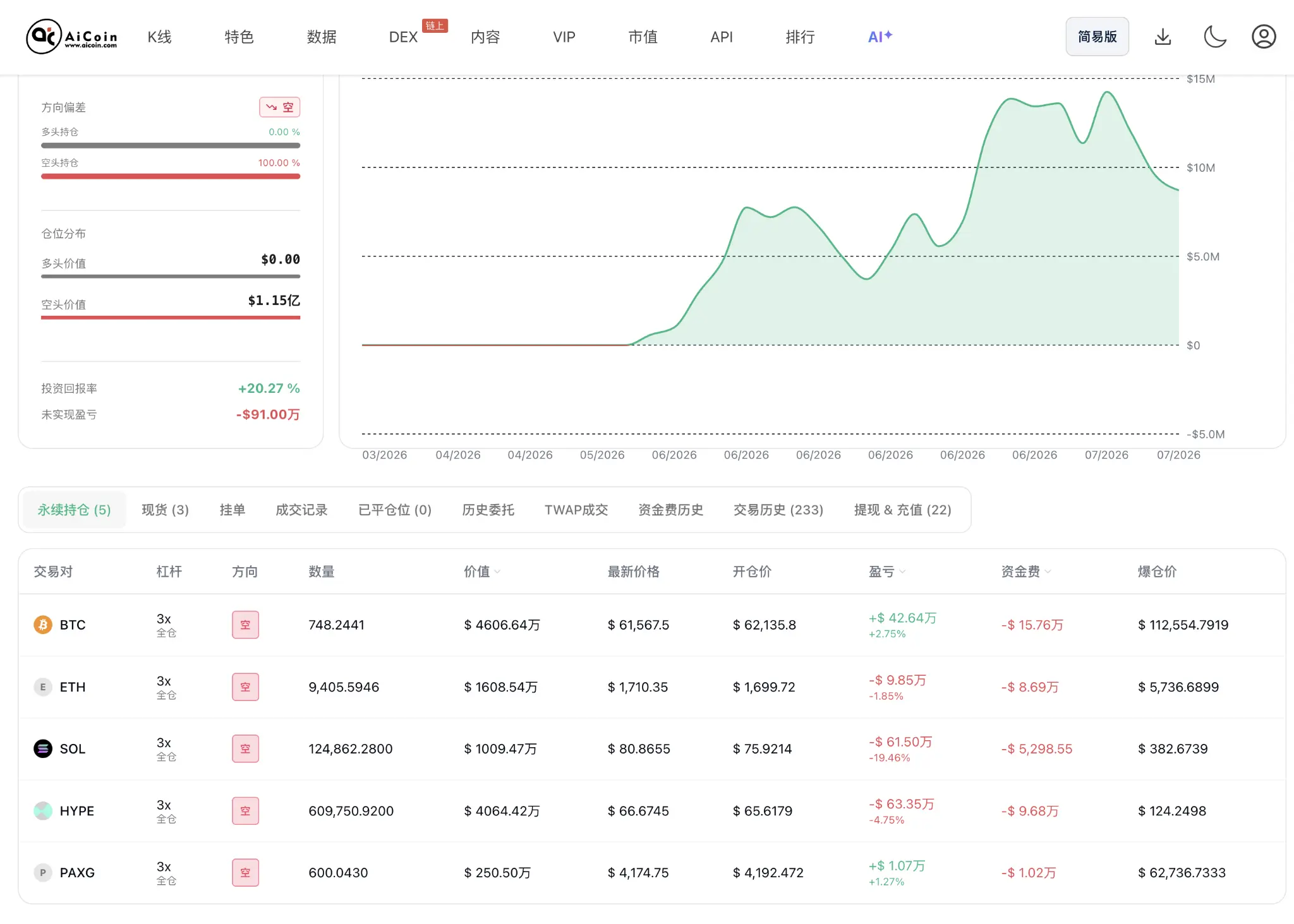
Task: Click the peak of the PnL chart
Action: click(1107, 93)
